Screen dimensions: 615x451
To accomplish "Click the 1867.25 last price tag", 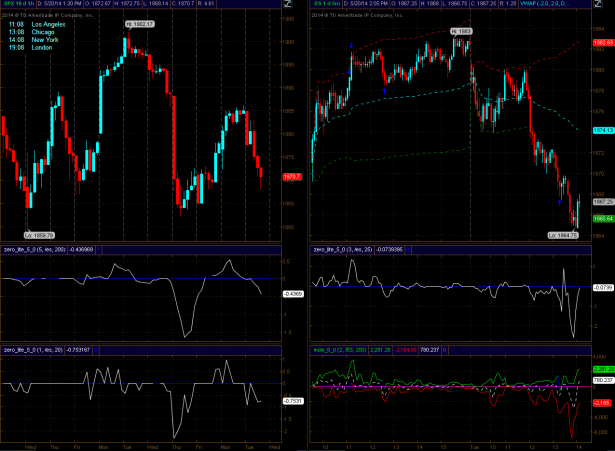I will (603, 202).
